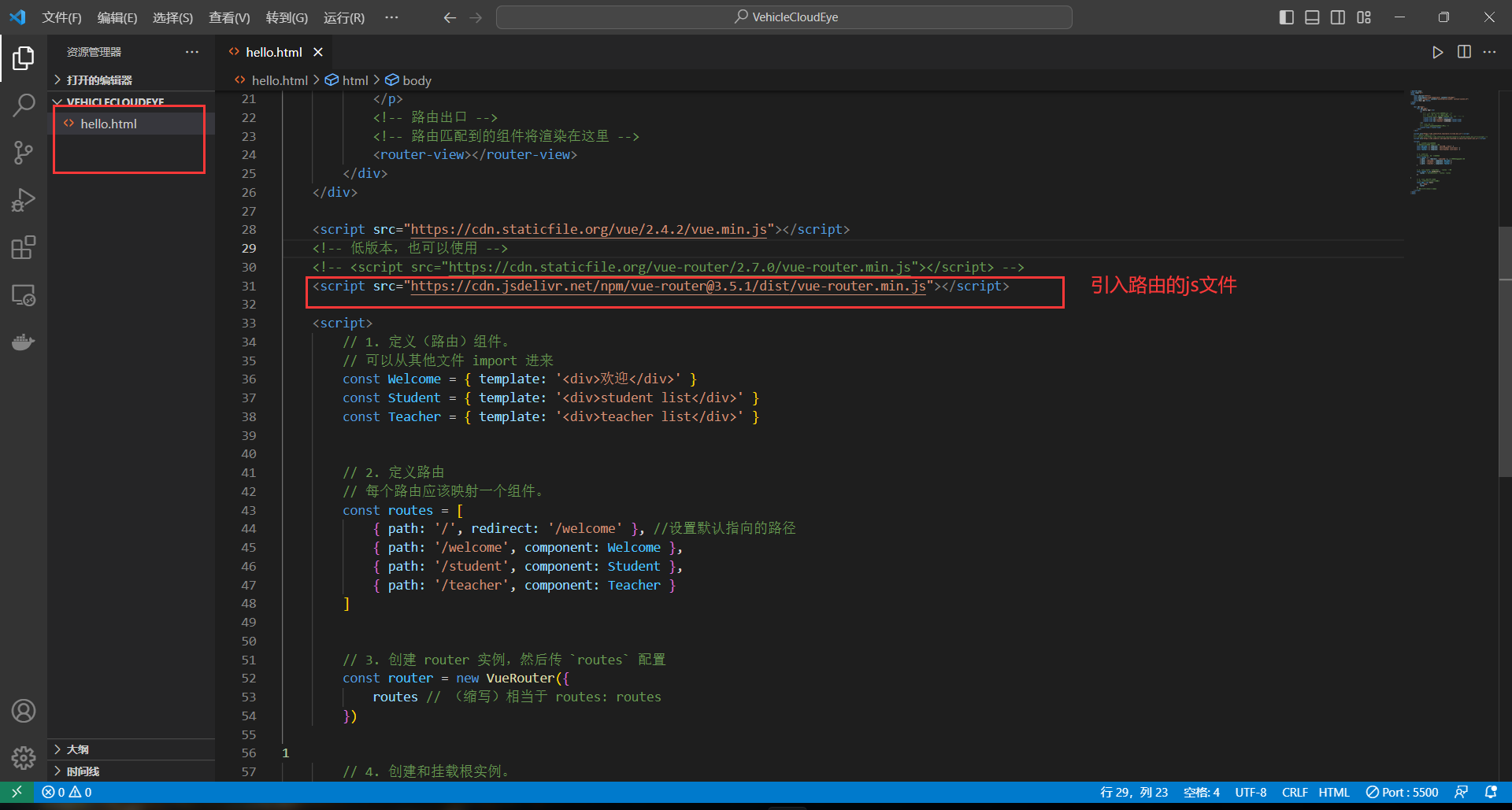The width and height of the screenshot is (1512, 810).
Task: Toggle secondary sidebar visibility
Action: coord(1338,17)
